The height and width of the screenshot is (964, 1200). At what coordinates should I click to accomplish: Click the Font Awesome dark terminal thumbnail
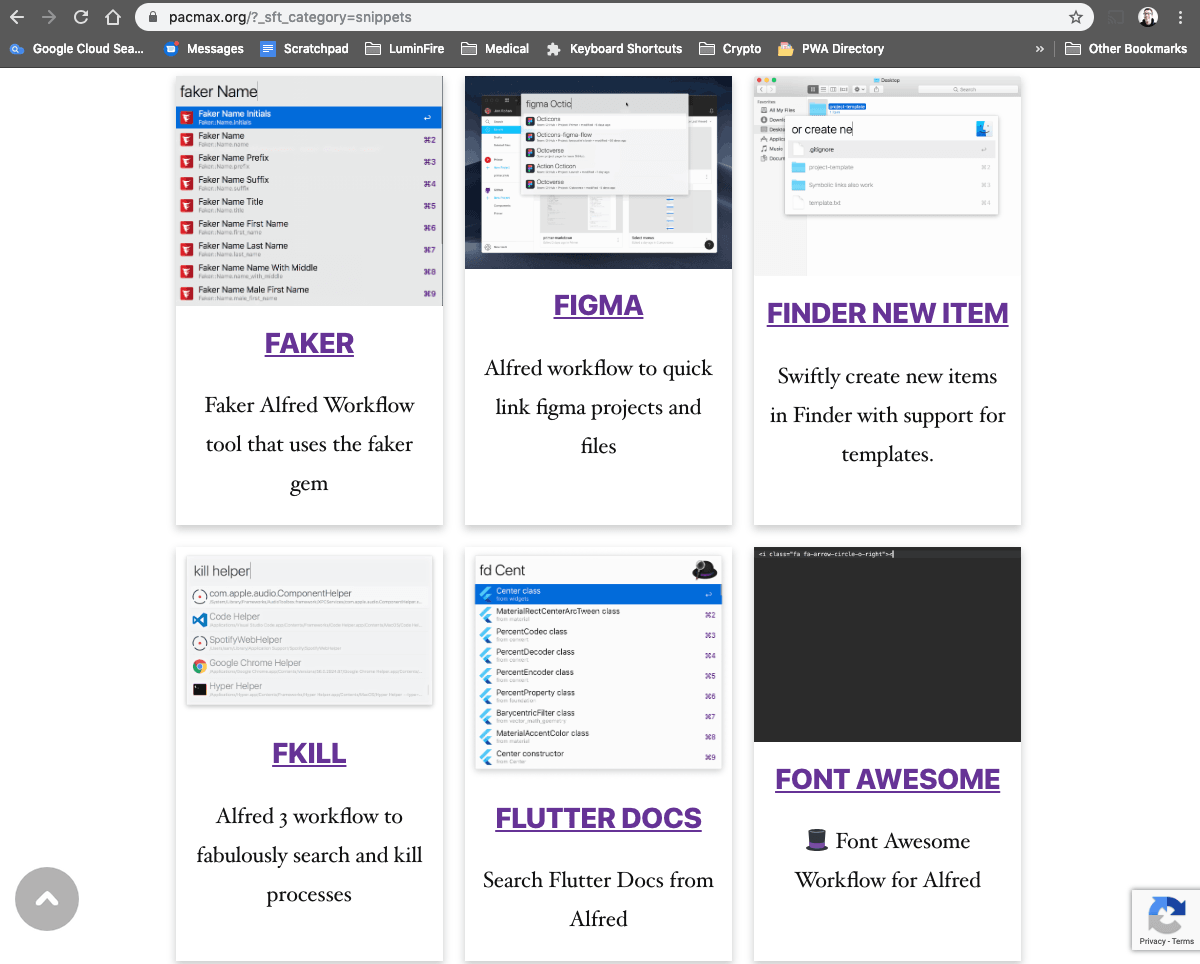click(887, 644)
